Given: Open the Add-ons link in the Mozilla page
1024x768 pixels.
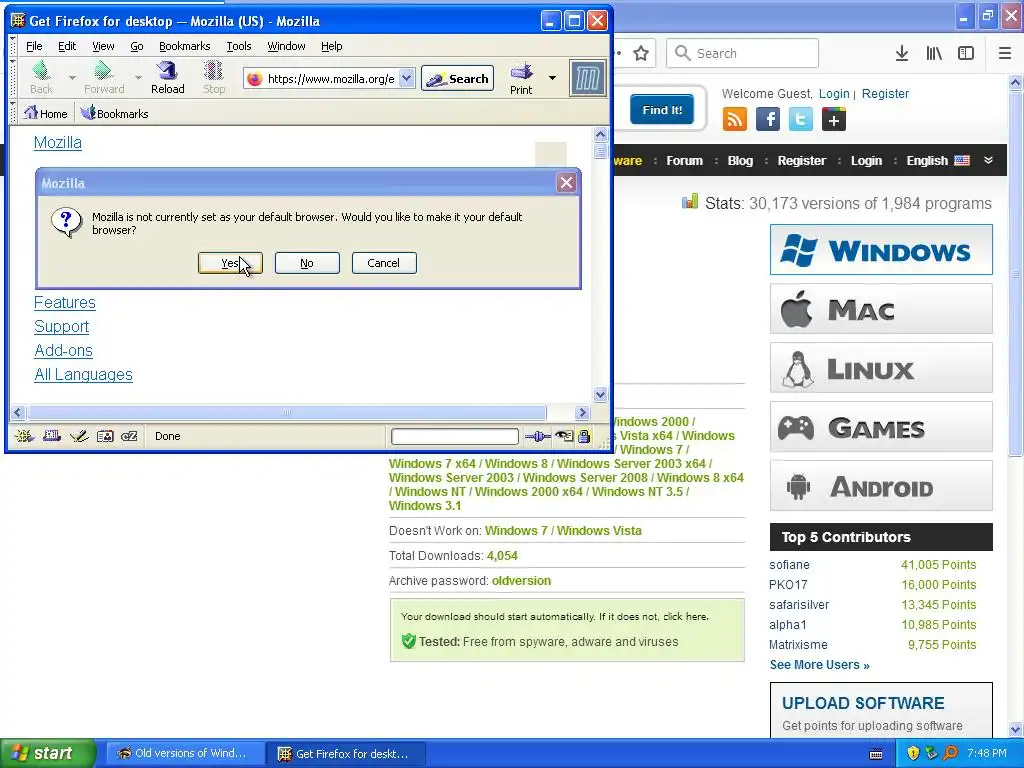Looking at the screenshot, I should (63, 351).
